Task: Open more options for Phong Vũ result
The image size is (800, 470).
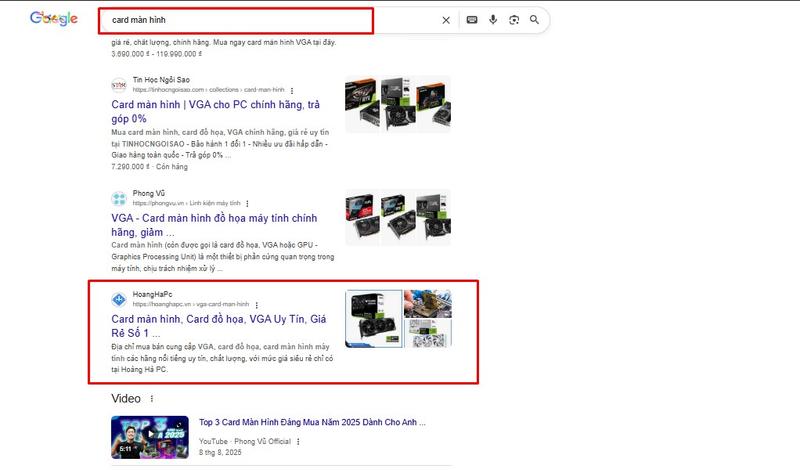Action: (x=247, y=204)
